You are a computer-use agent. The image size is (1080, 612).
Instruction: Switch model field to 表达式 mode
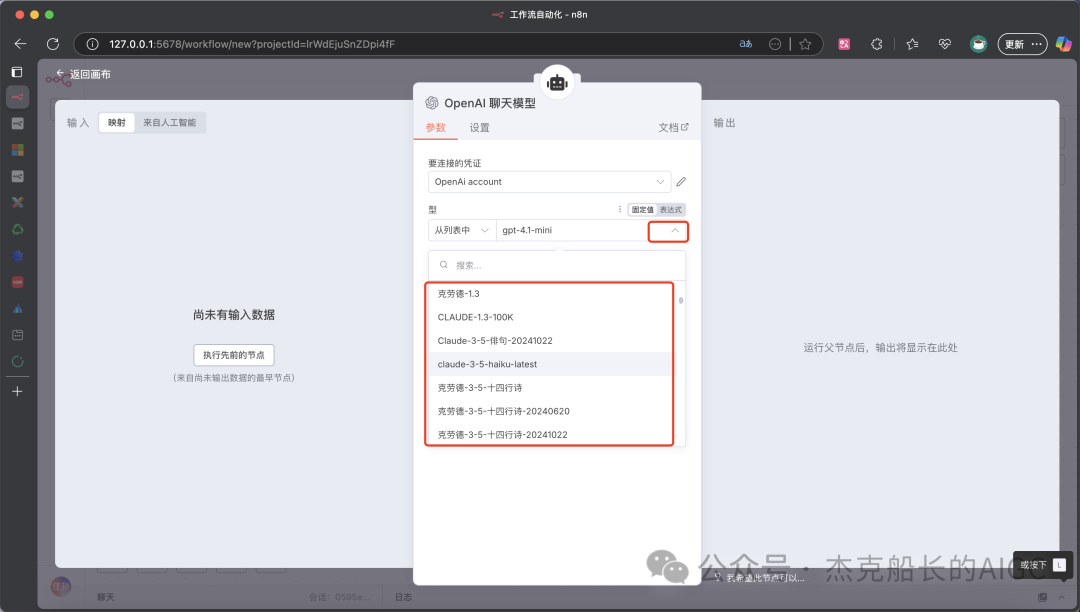pos(671,210)
